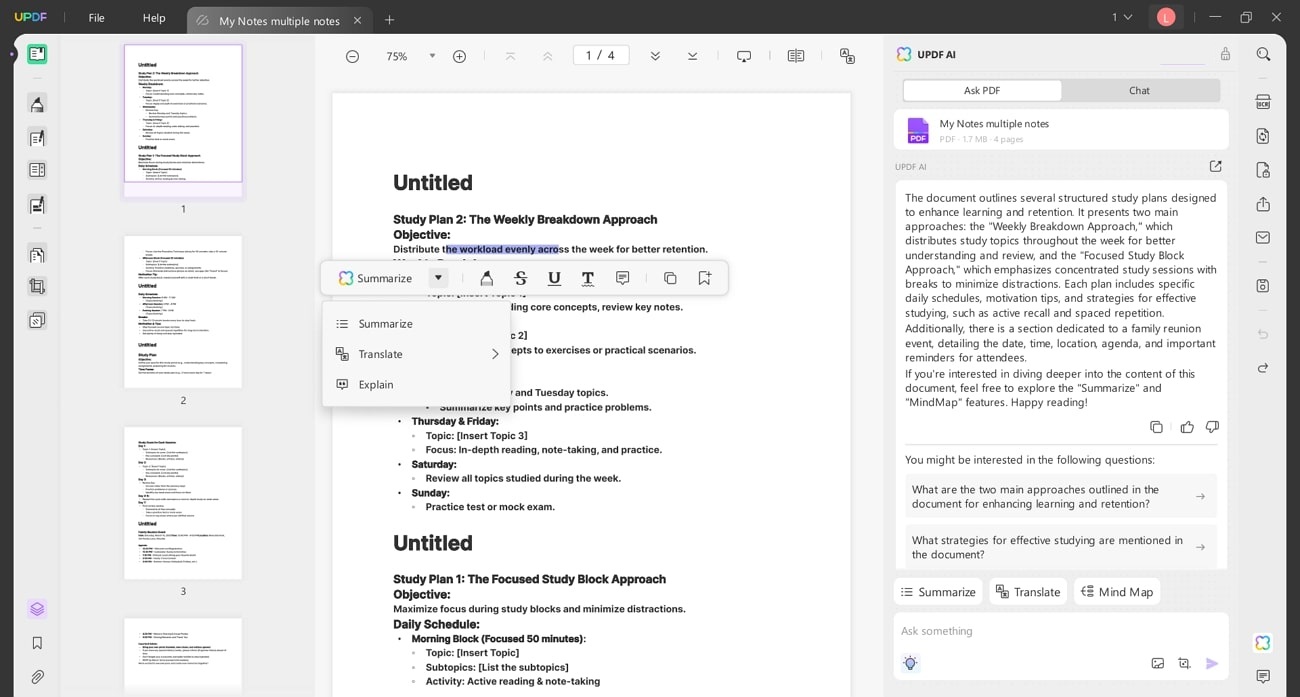The image size is (1300, 697).
Task: Choose Explain from the AI dropdown menu
Action: click(376, 384)
